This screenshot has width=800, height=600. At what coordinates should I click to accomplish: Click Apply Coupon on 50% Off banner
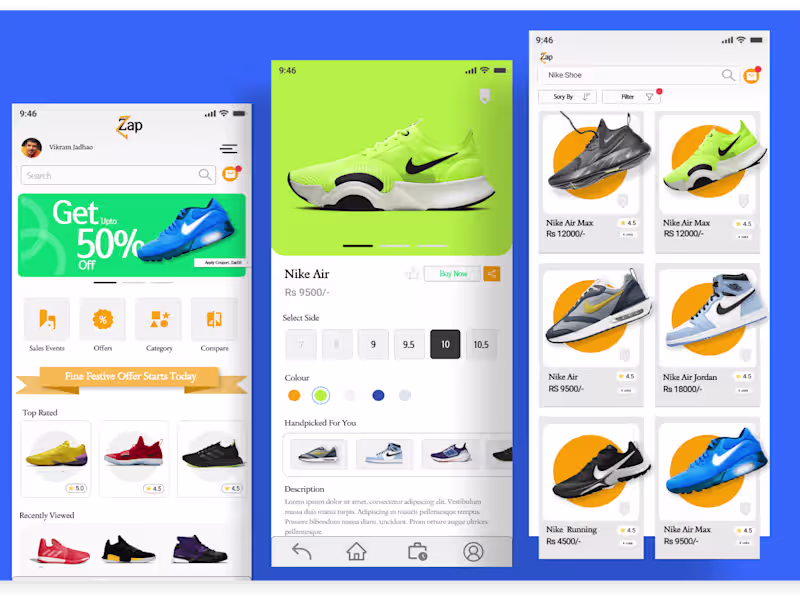point(219,262)
